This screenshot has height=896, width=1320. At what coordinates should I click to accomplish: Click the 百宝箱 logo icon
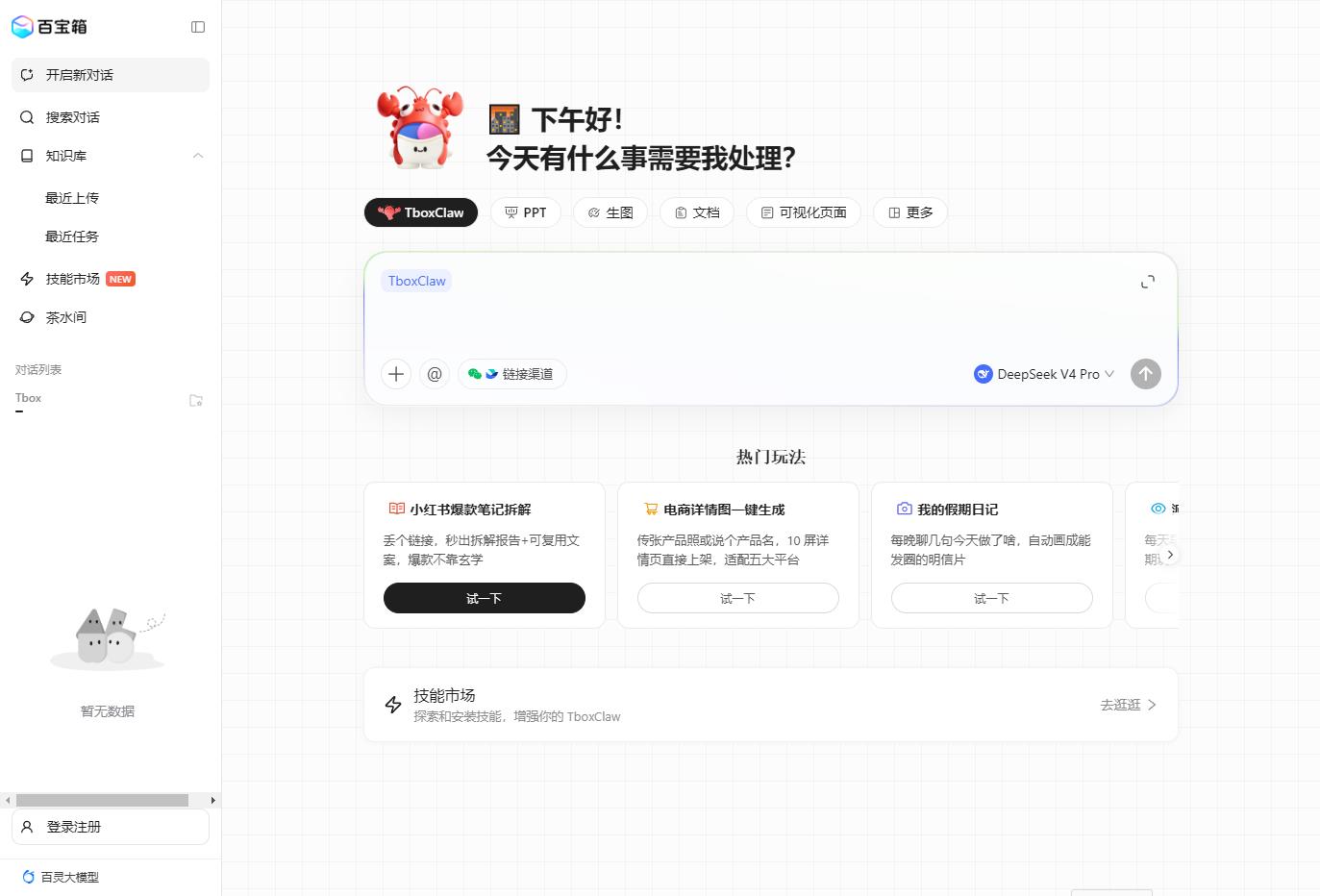(x=22, y=27)
